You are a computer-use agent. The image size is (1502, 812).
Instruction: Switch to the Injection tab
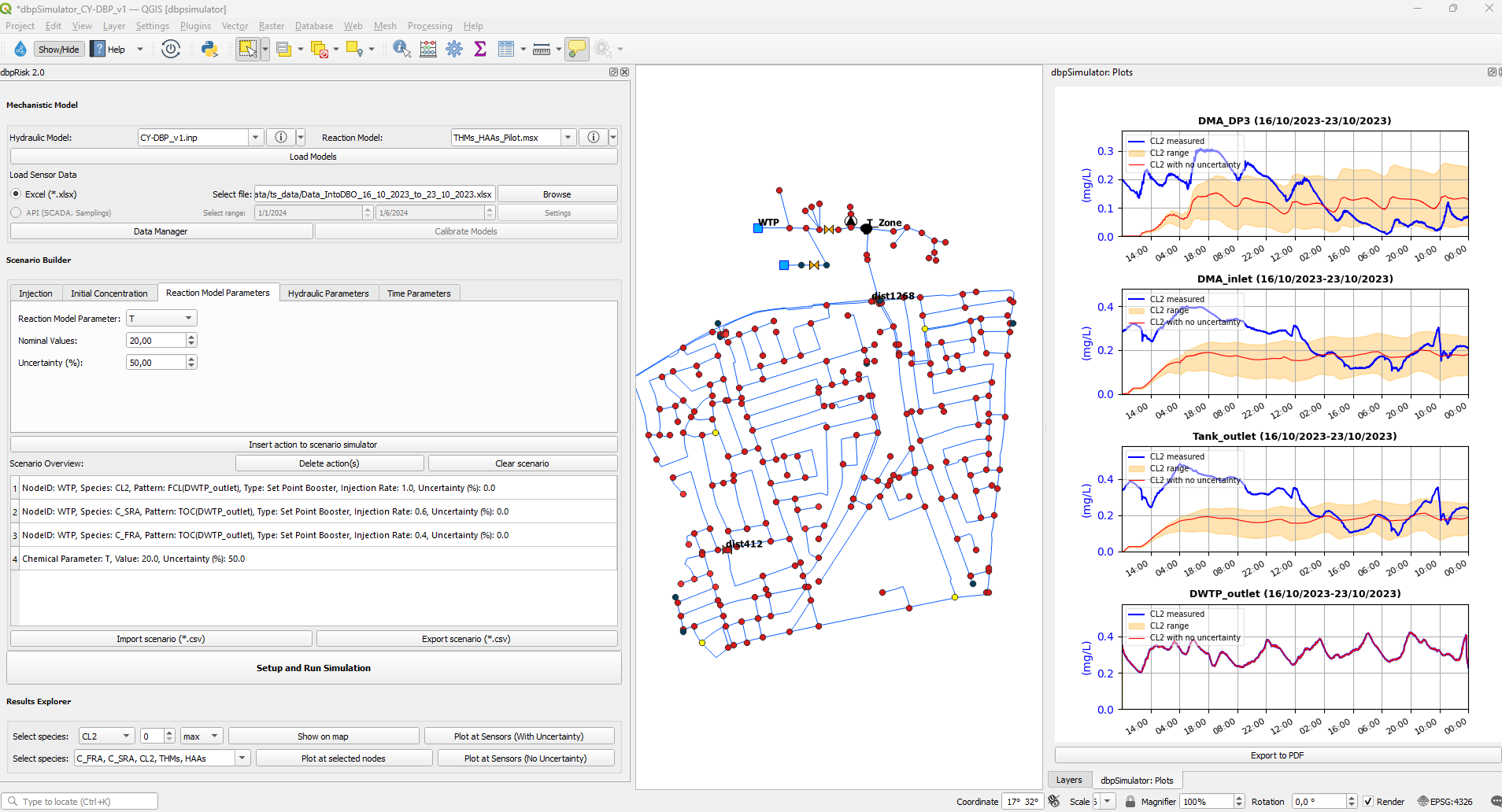click(35, 293)
